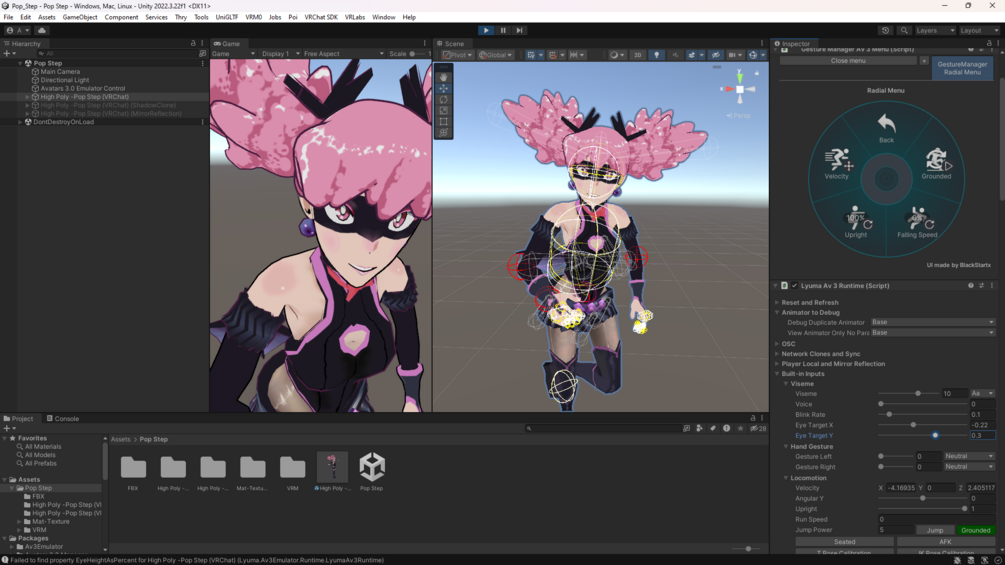Viewport: 1005px width, 565px height.
Task: Open Undo History from the top bar
Action: coord(885,30)
